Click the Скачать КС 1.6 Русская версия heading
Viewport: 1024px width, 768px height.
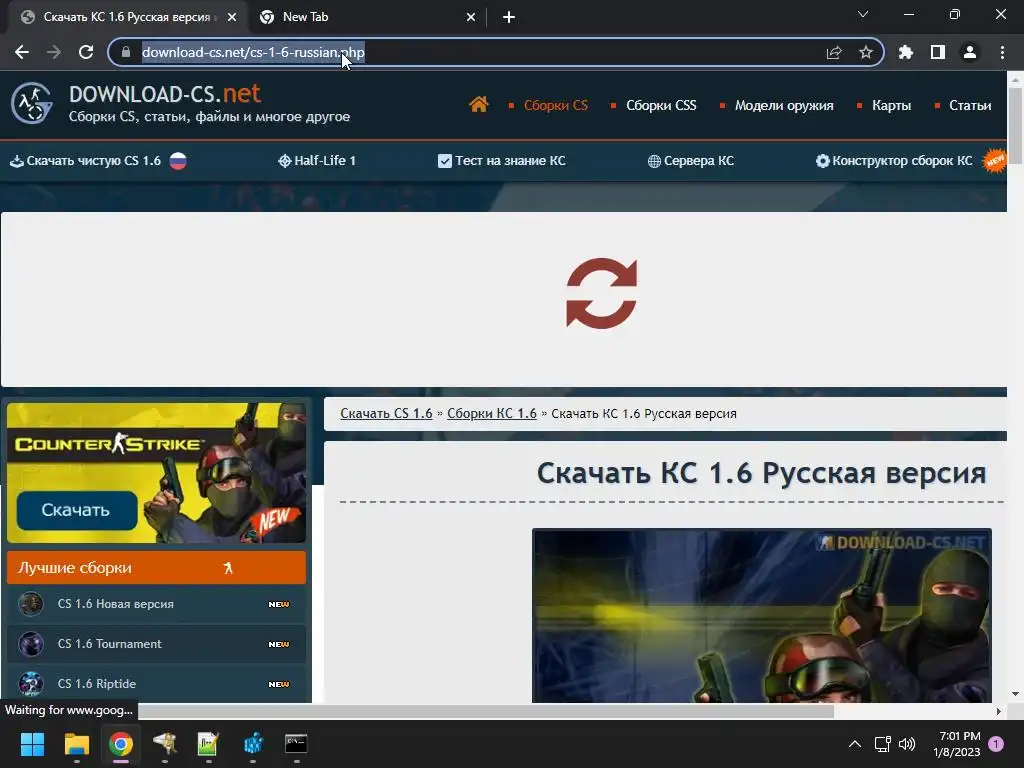pos(761,473)
